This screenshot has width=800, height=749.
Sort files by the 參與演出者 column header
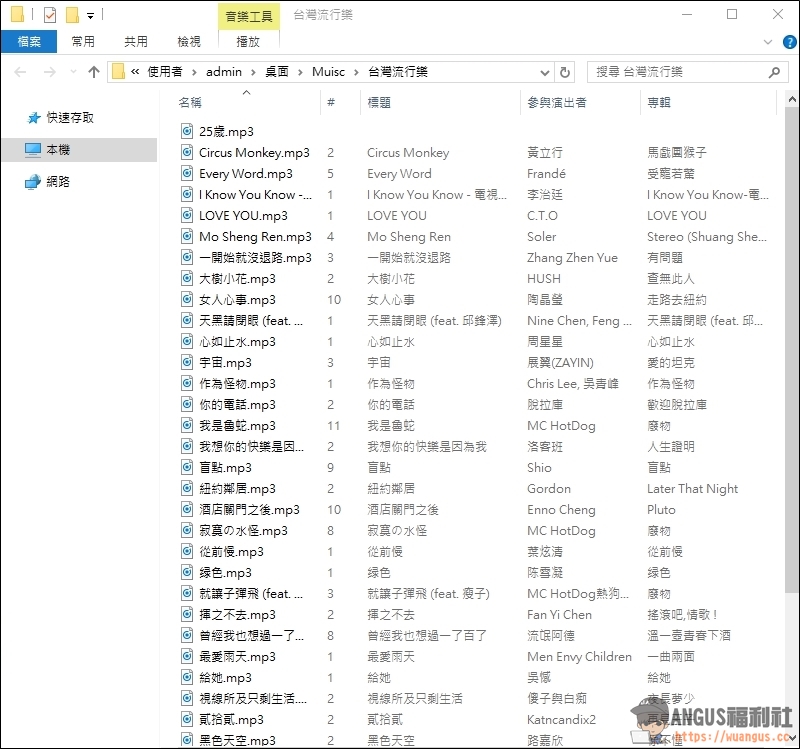click(555, 103)
